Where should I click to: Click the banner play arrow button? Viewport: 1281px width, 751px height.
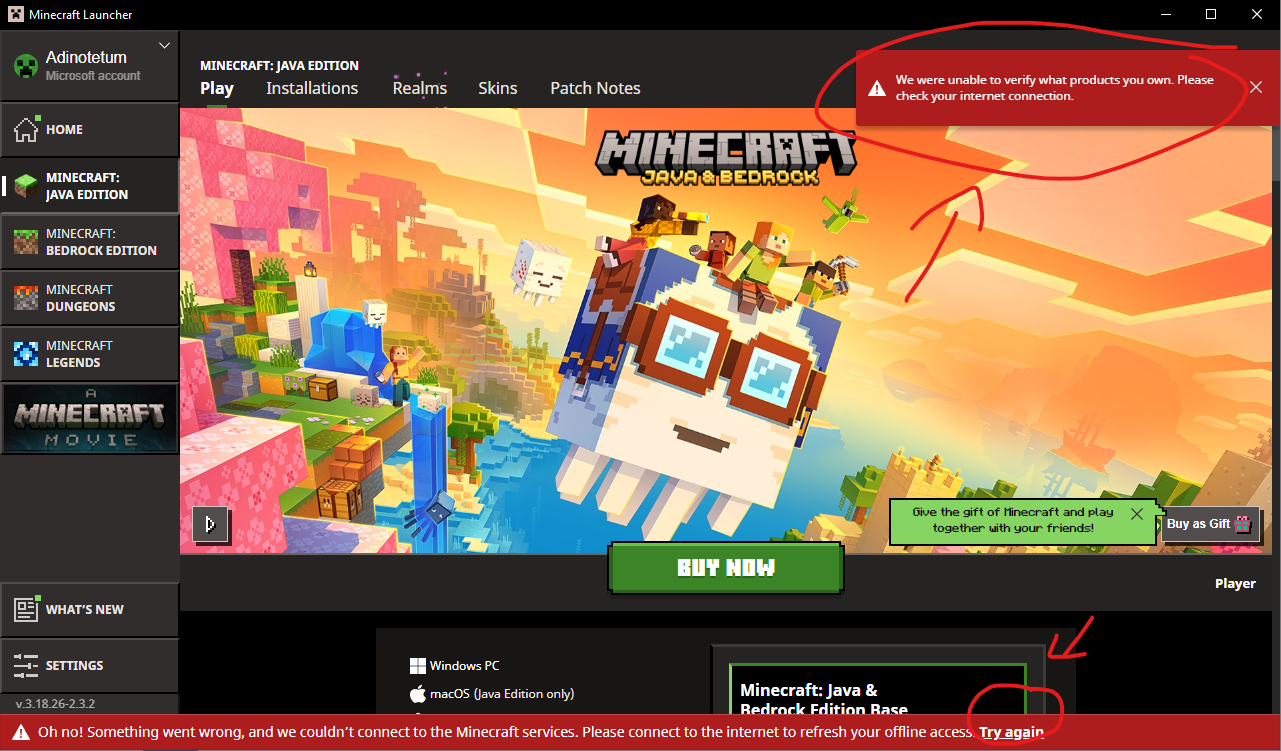pos(210,523)
